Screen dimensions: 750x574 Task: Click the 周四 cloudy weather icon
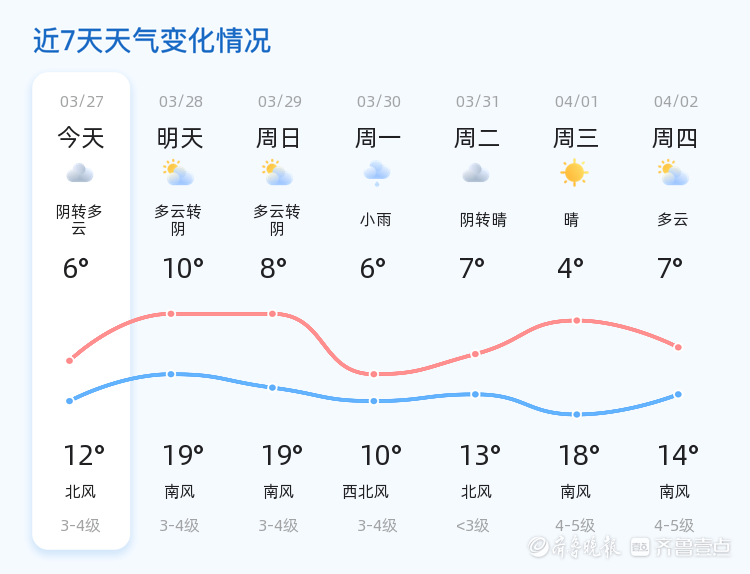point(673,174)
